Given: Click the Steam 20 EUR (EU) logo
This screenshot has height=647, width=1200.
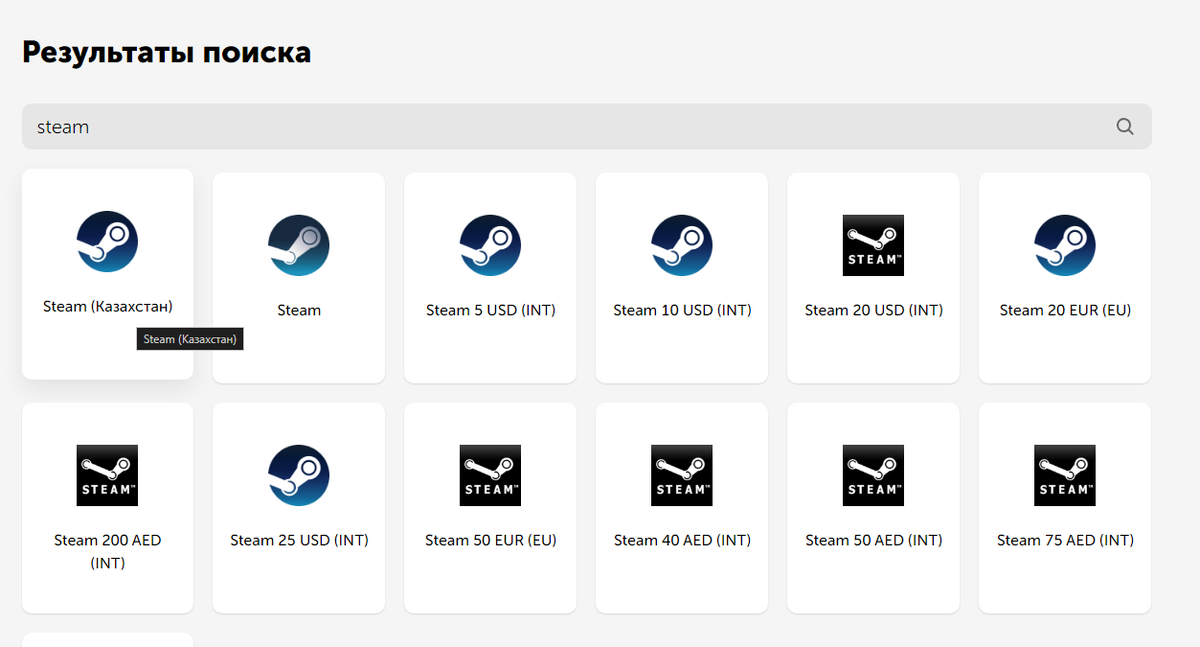Looking at the screenshot, I should click(1065, 246).
